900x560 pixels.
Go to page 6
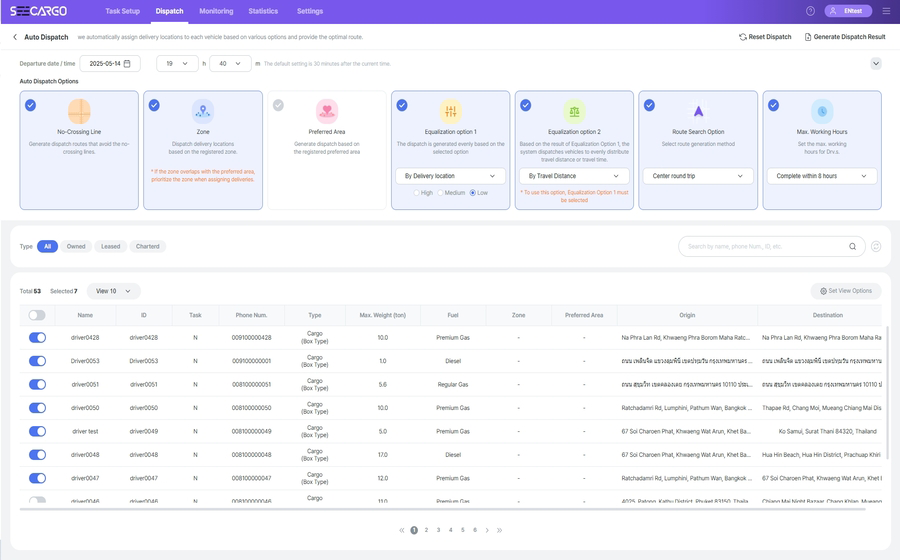(x=475, y=530)
